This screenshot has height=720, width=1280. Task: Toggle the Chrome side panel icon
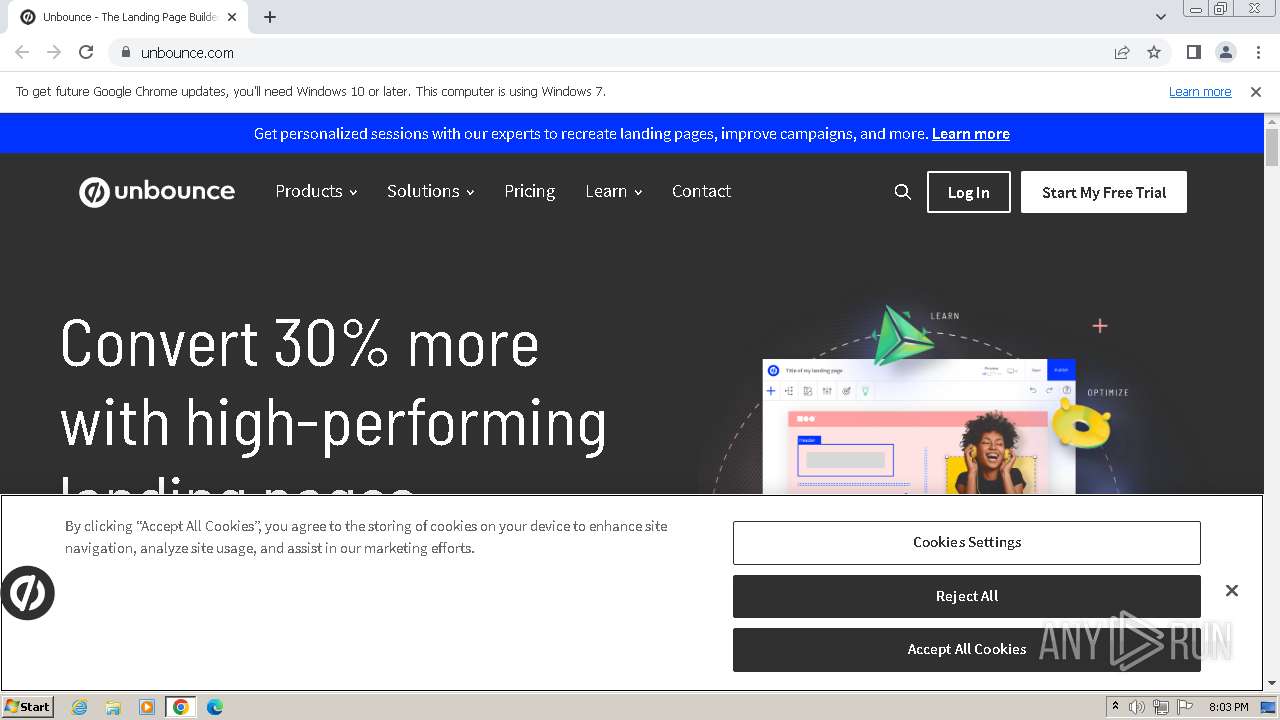1193,53
